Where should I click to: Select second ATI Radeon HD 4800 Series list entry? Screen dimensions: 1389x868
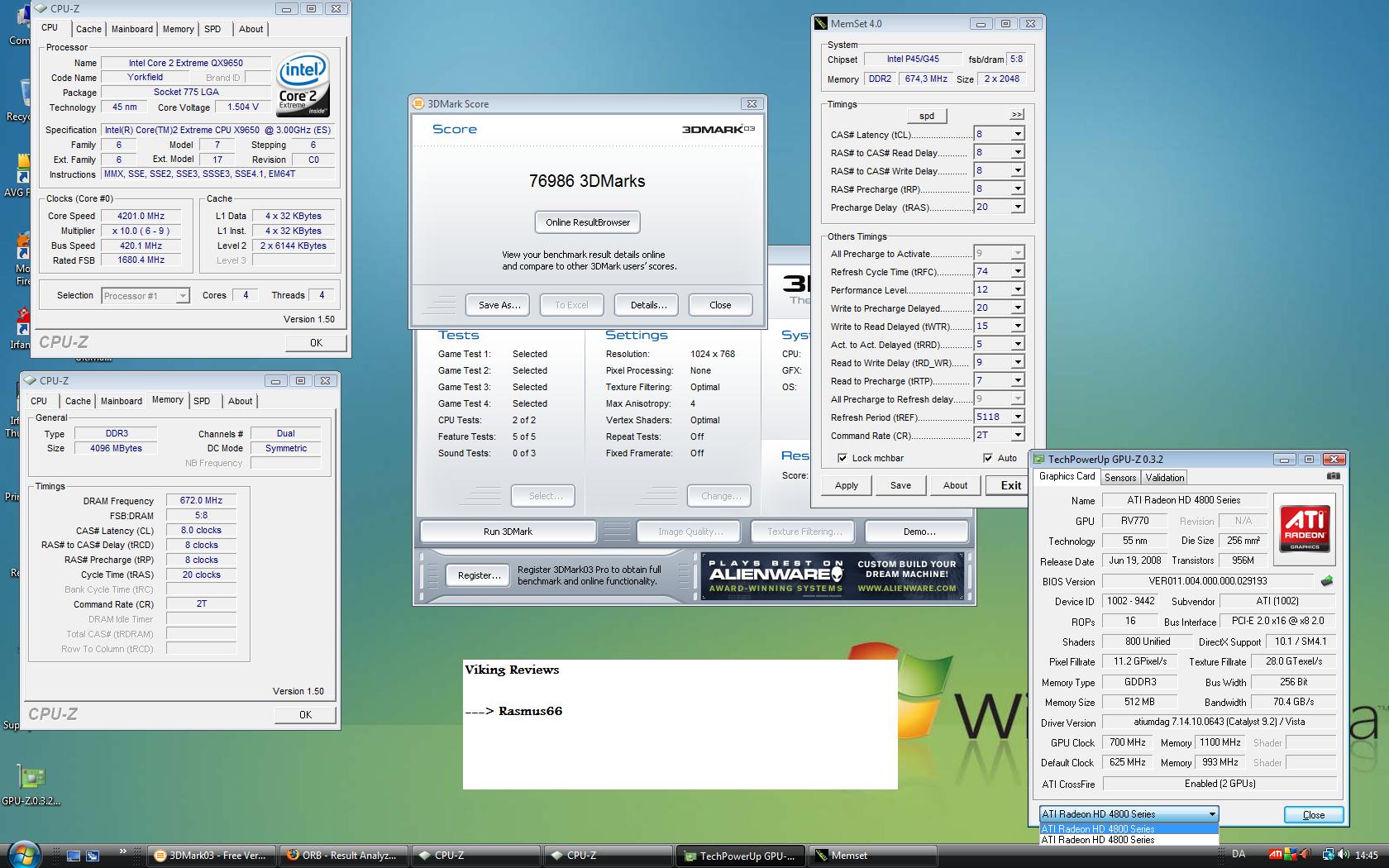1129,840
